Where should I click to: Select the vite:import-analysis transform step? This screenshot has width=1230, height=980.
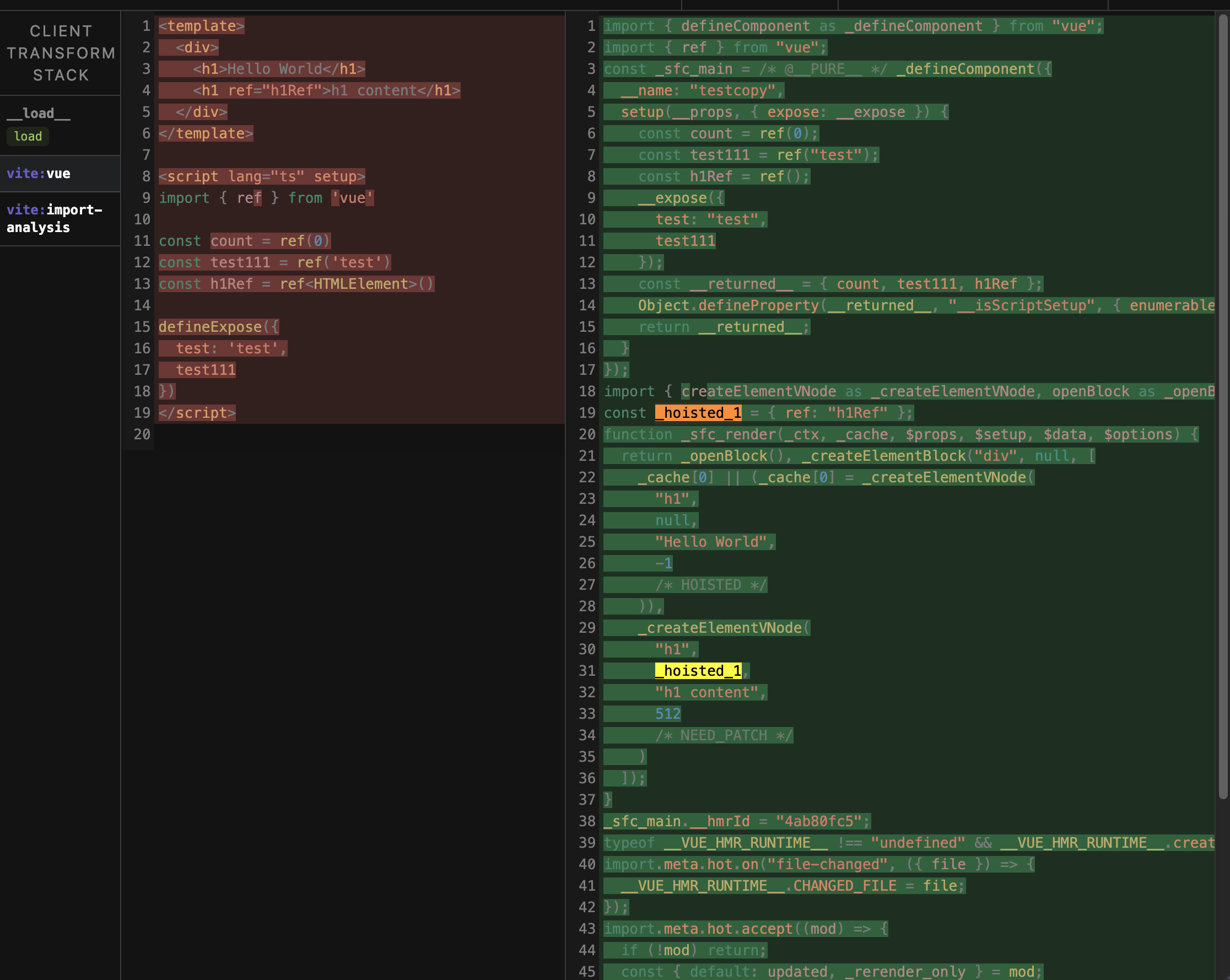[54, 219]
